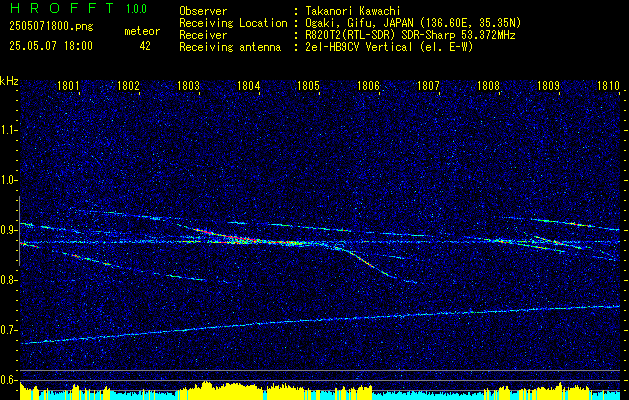Click version number 1.0.0
This screenshot has height=400, width=629.
(x=136, y=9)
